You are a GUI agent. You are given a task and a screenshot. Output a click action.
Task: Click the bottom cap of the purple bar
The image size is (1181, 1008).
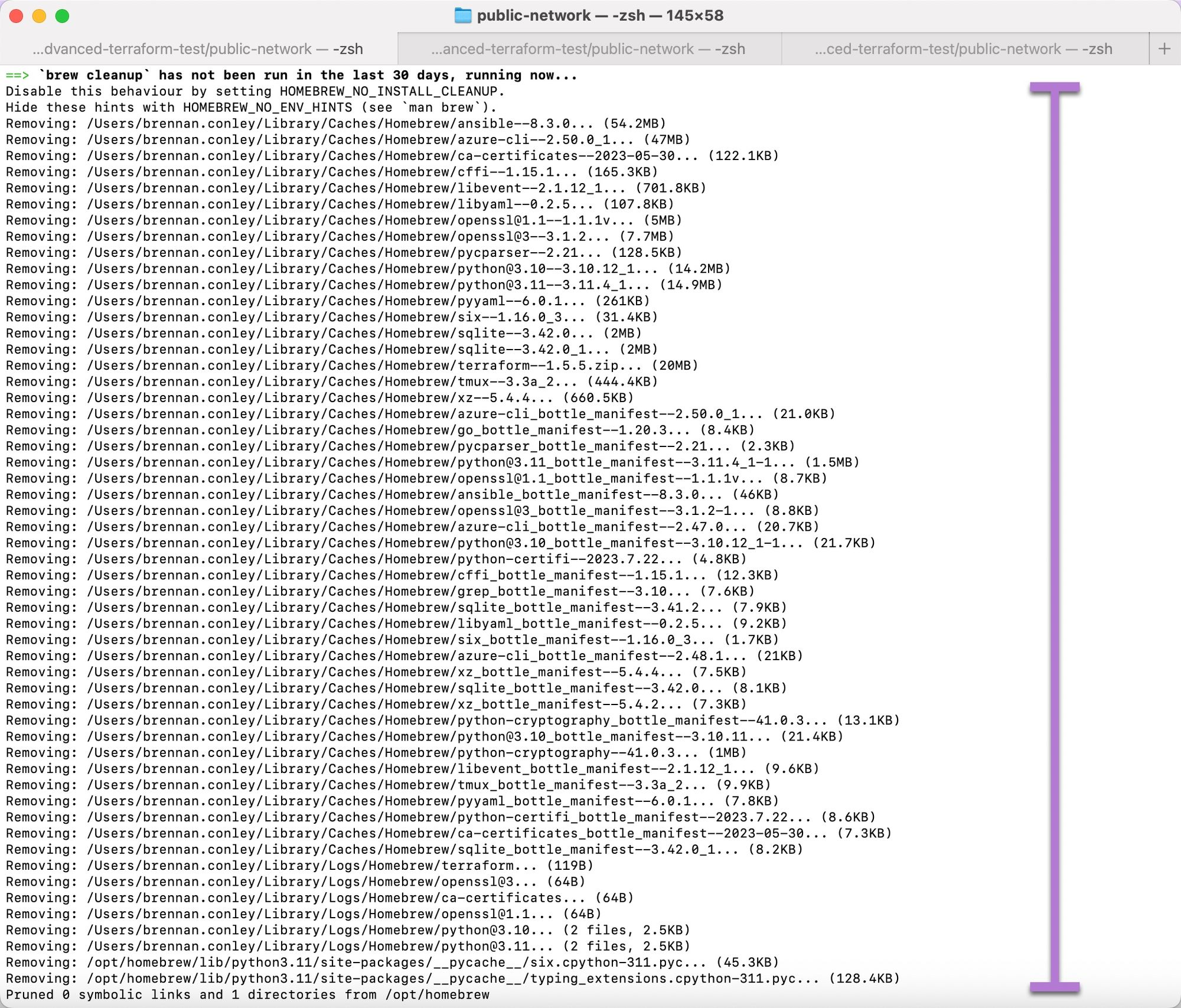[x=1055, y=987]
